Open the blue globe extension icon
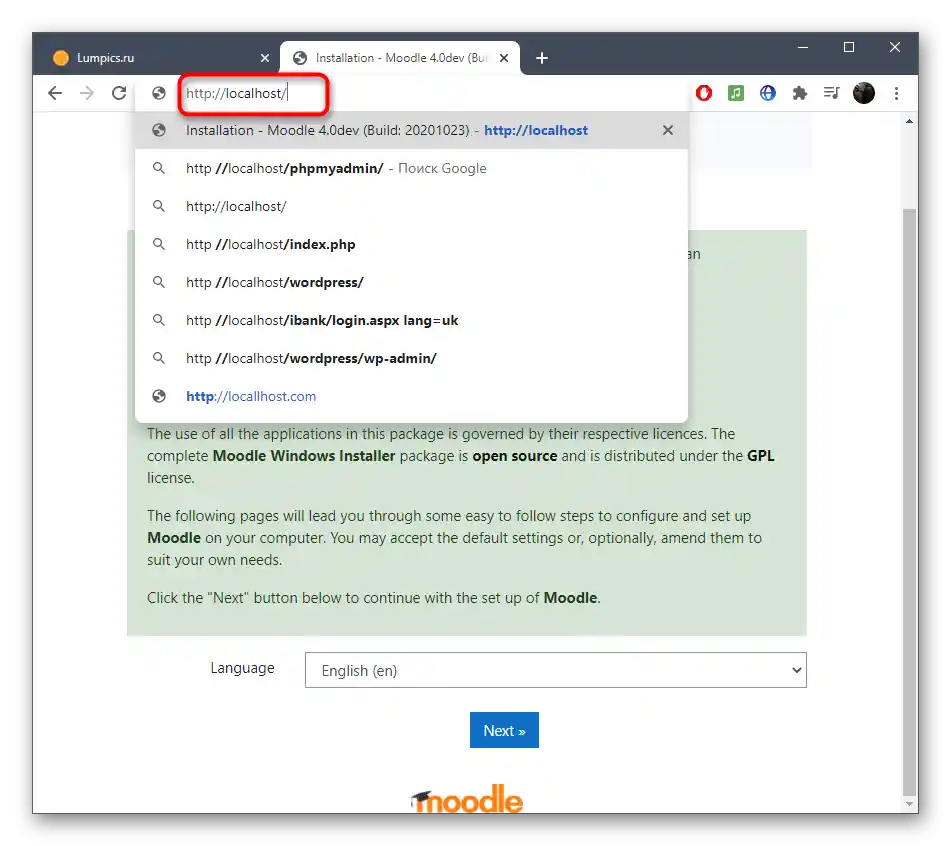Viewport: 951px width, 846px height. (768, 93)
